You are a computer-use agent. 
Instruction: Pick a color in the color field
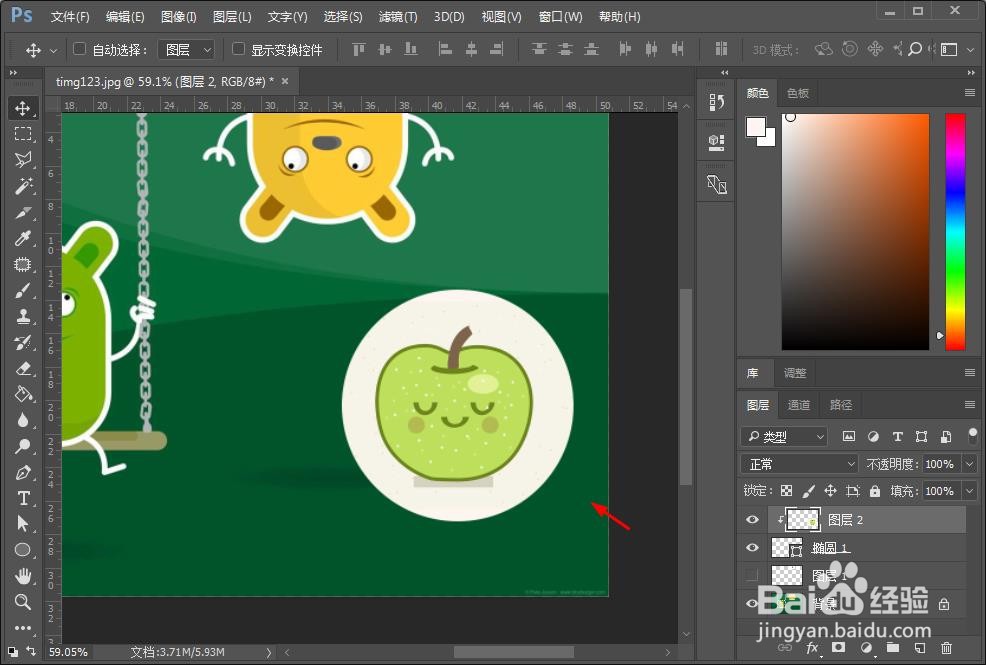click(855, 232)
